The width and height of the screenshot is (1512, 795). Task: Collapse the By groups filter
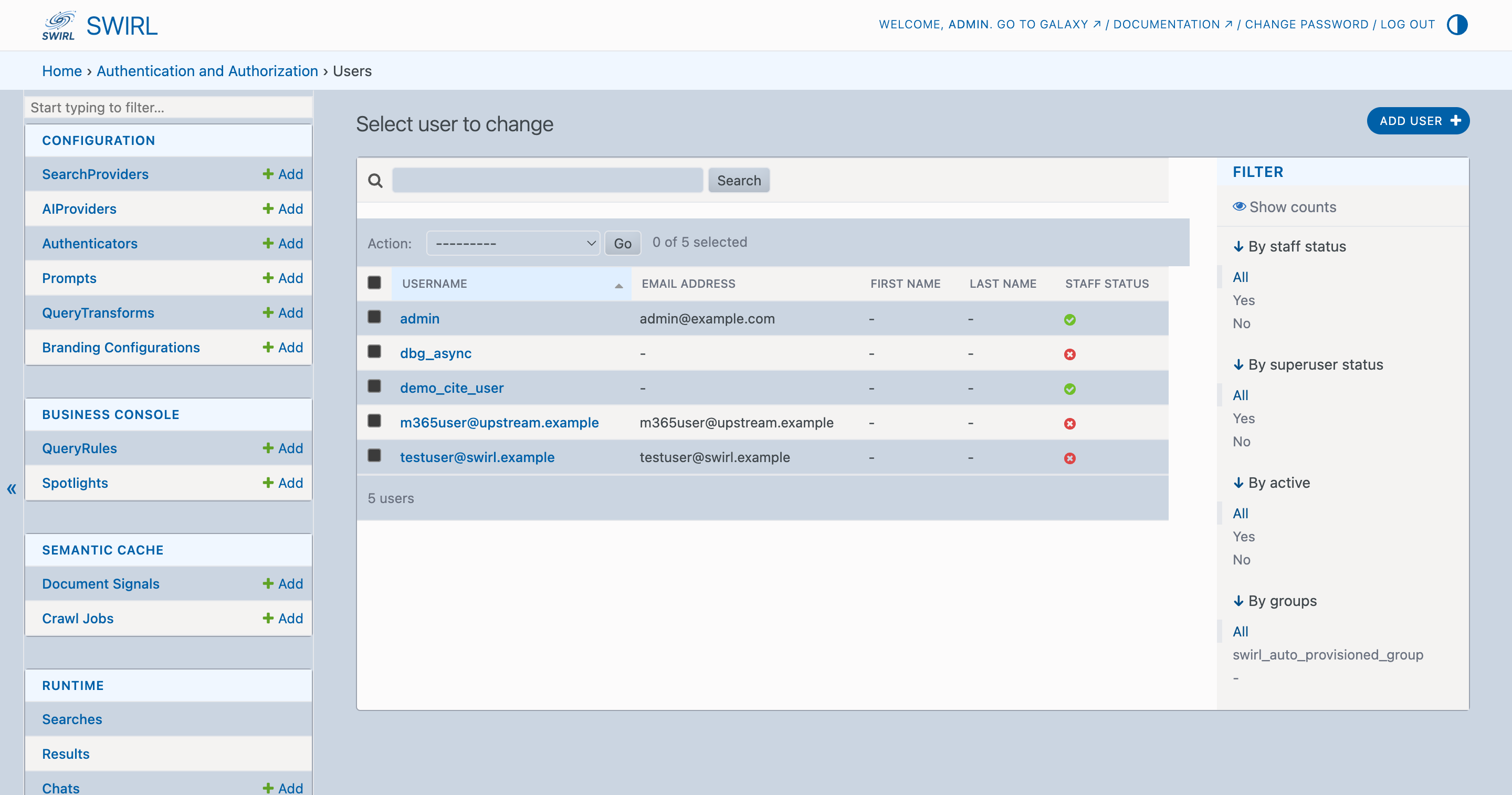tap(1275, 600)
